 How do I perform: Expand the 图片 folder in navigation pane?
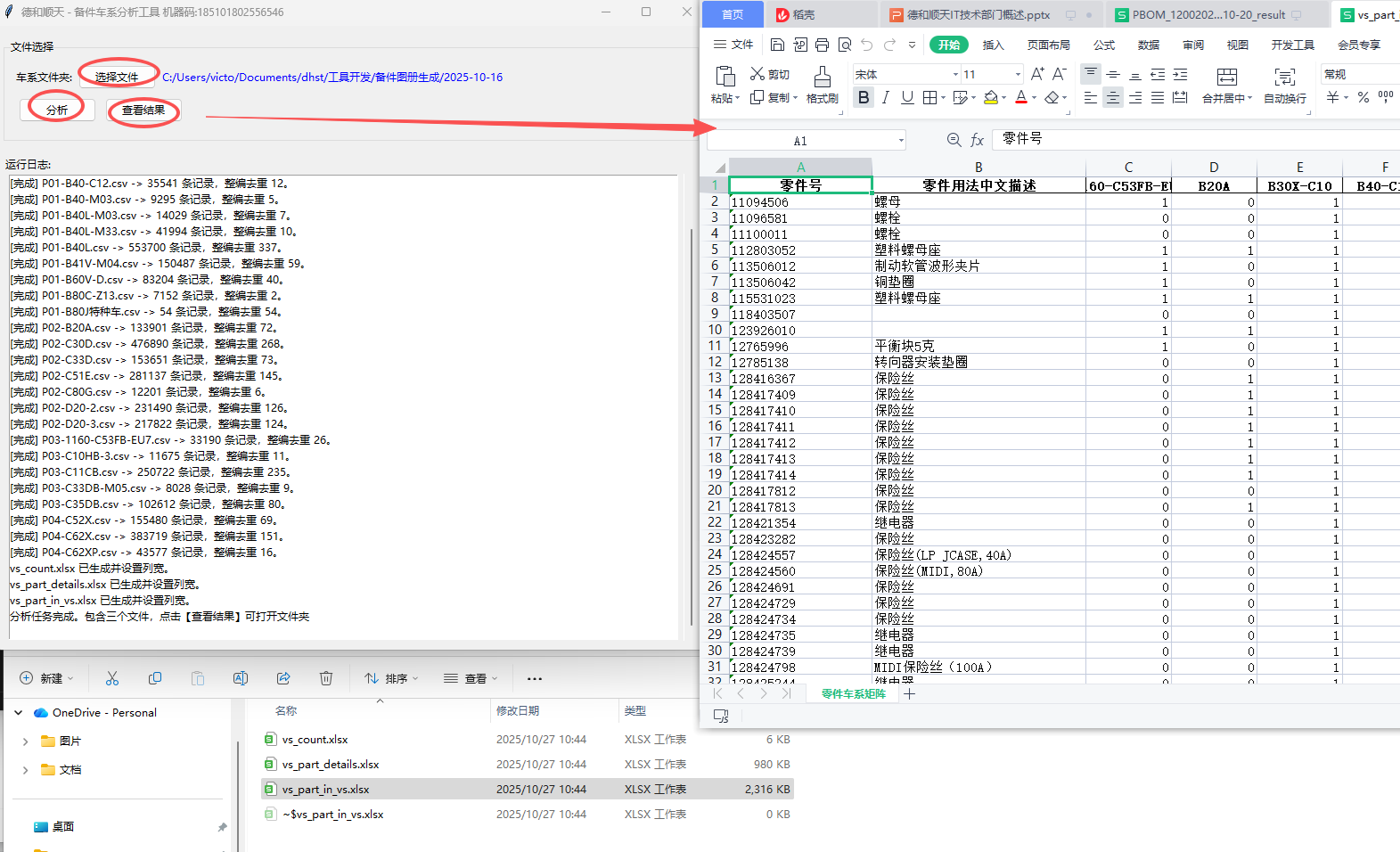(x=25, y=741)
